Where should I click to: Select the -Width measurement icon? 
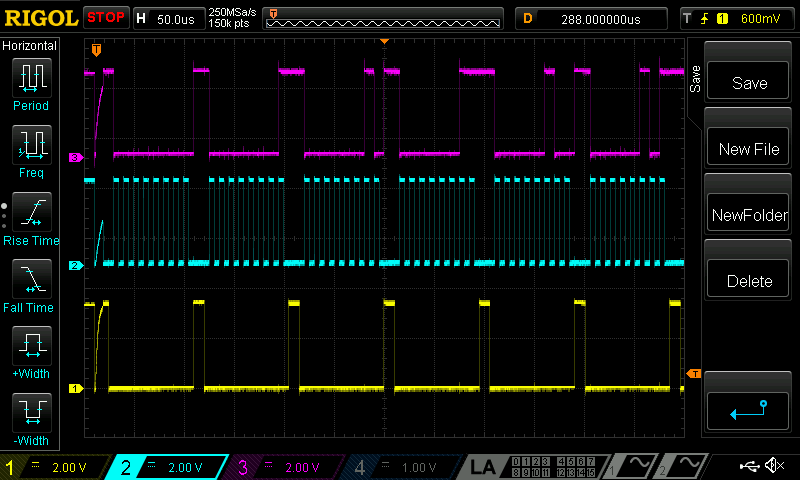(32, 413)
